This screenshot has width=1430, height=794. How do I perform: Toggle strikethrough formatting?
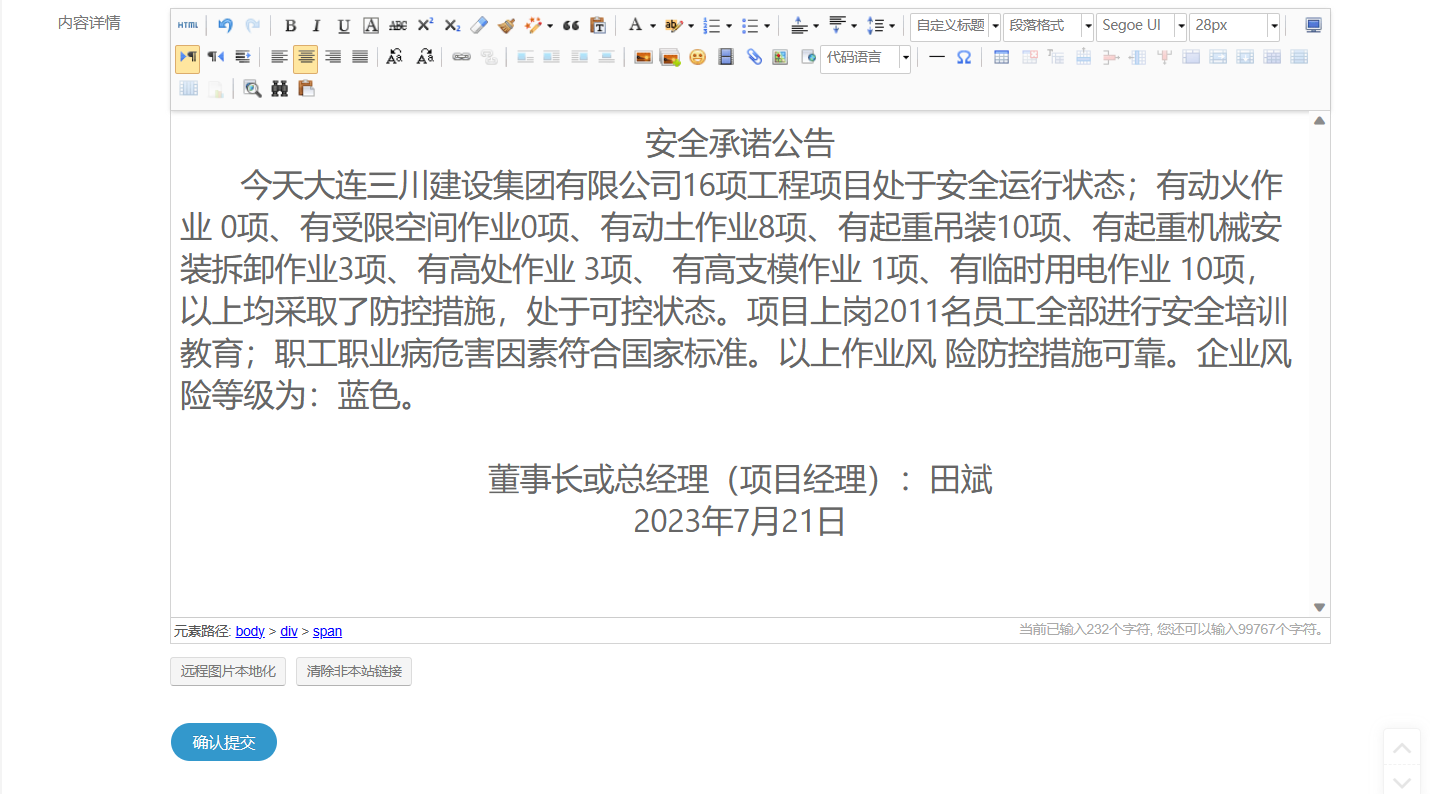point(398,26)
